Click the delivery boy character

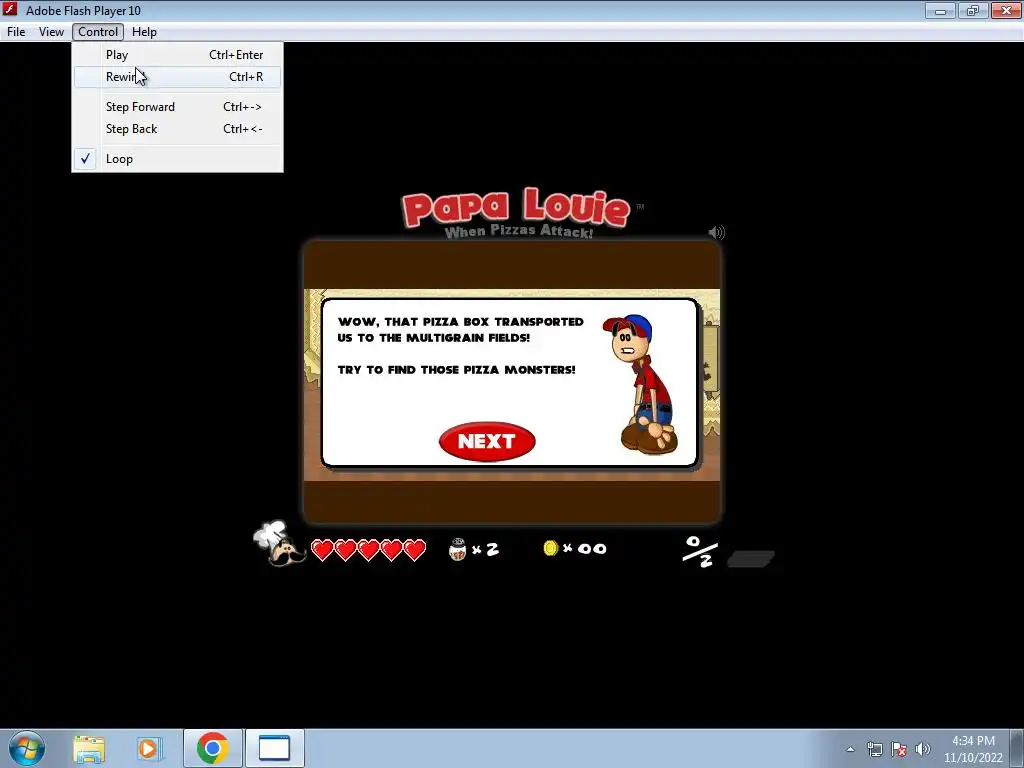[x=643, y=384]
